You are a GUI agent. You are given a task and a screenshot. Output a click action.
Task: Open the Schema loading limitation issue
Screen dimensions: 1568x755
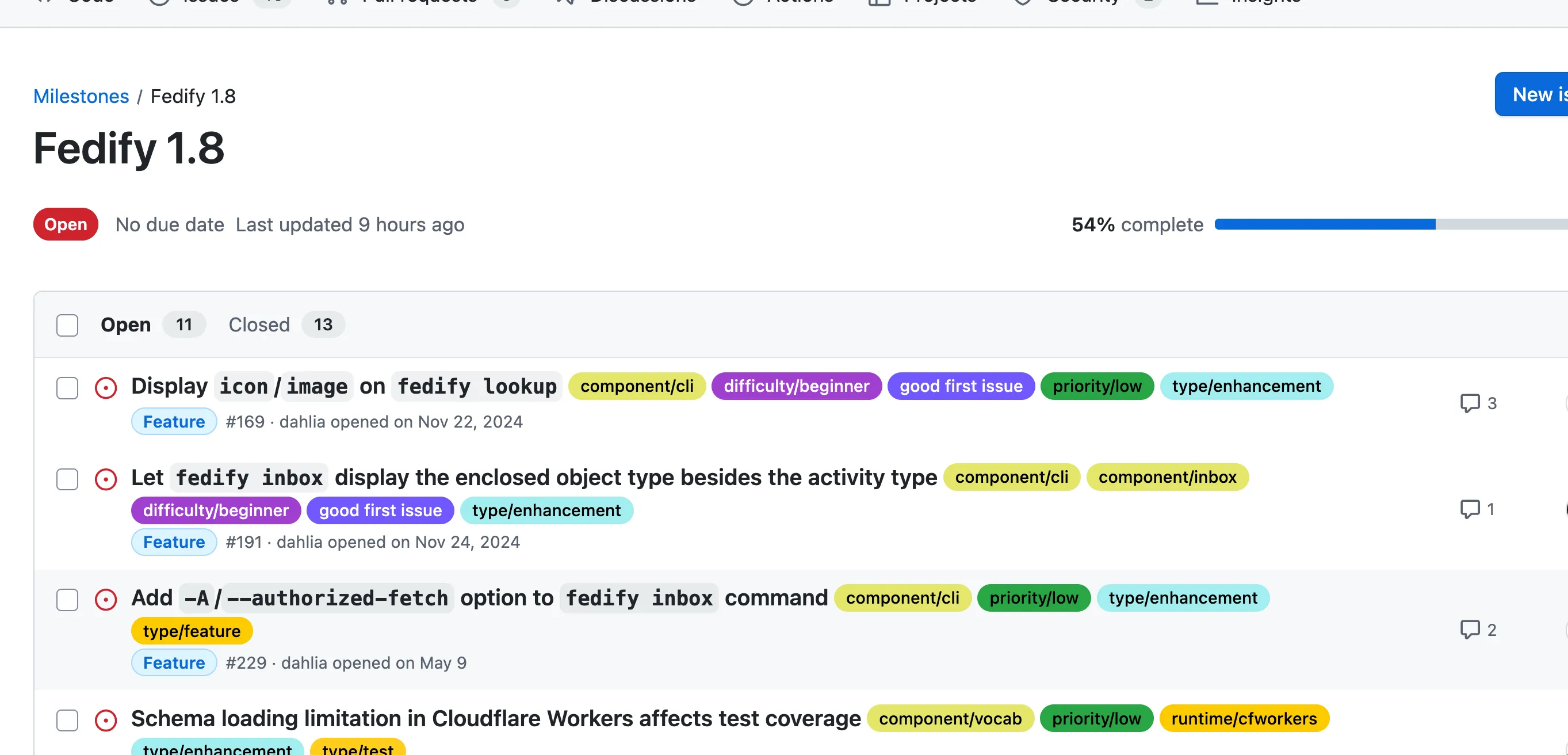pos(496,719)
